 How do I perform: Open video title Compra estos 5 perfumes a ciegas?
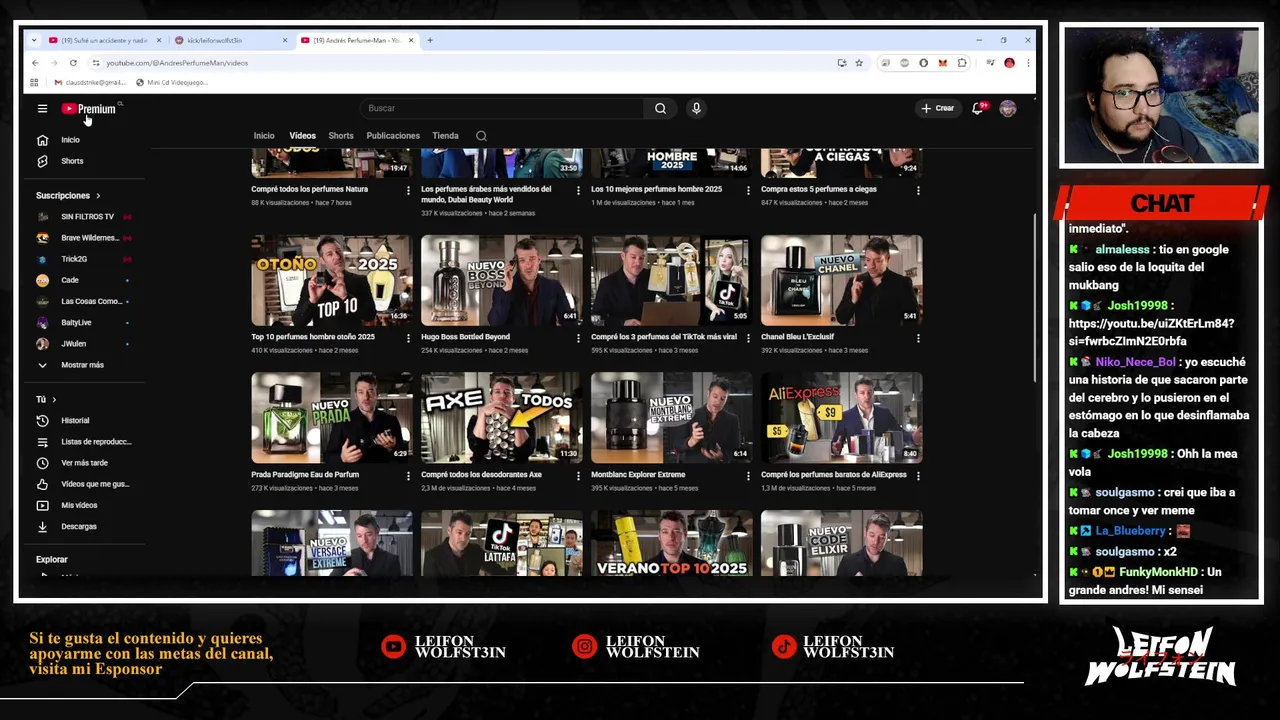tap(818, 189)
